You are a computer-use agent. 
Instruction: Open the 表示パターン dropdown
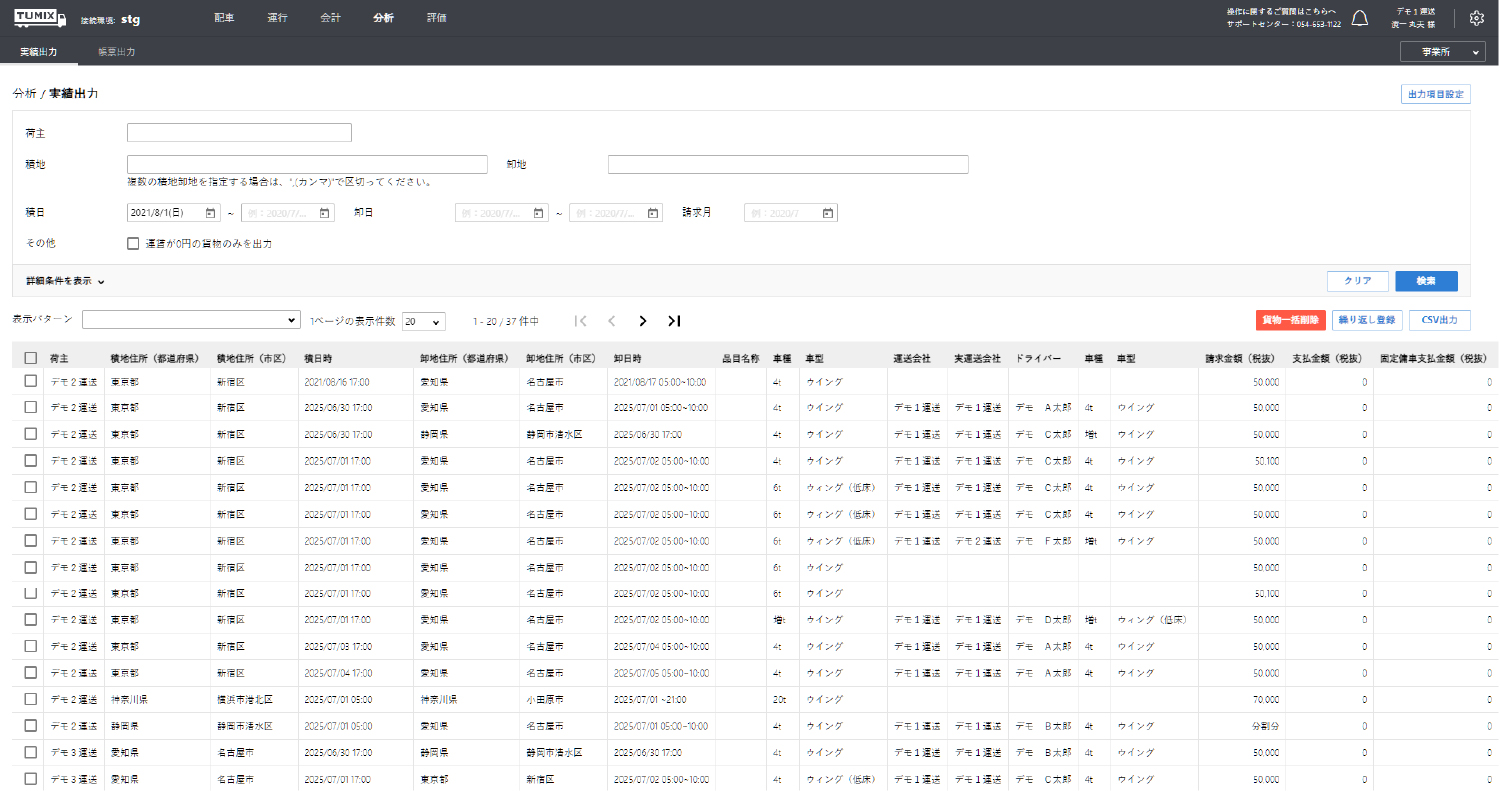[x=191, y=320]
